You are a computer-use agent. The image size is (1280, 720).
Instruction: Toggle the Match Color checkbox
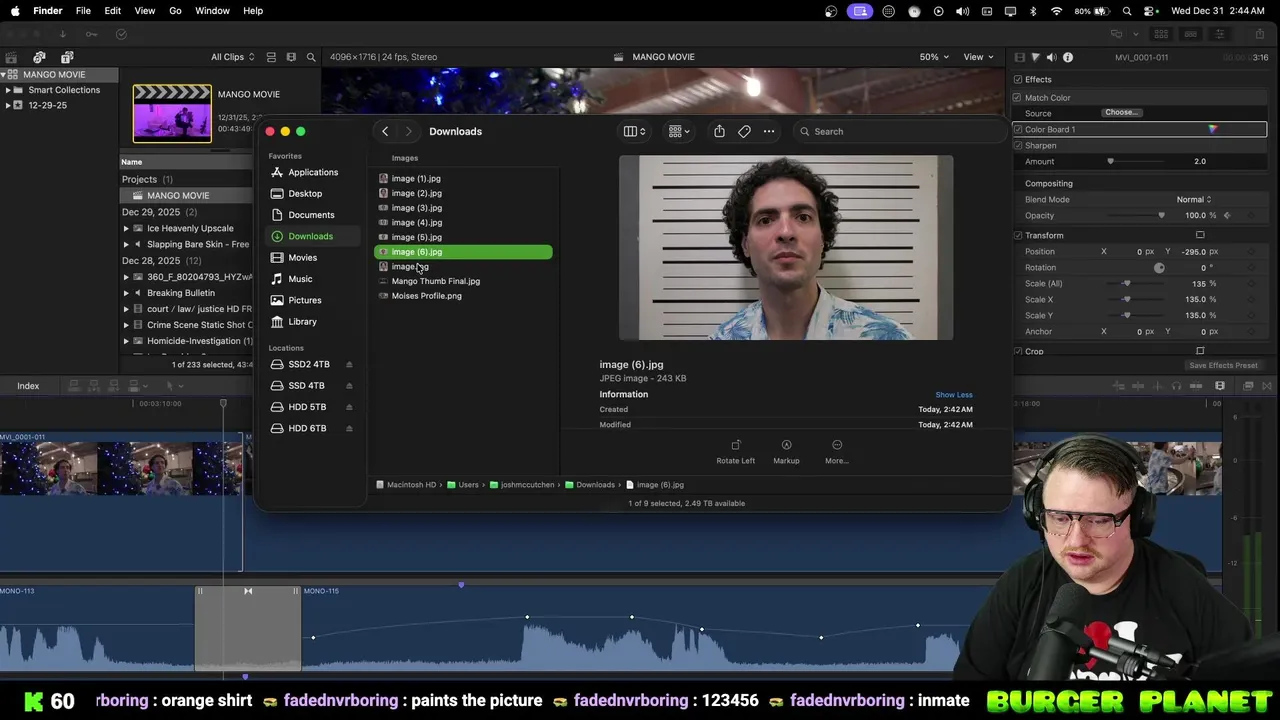(1018, 97)
